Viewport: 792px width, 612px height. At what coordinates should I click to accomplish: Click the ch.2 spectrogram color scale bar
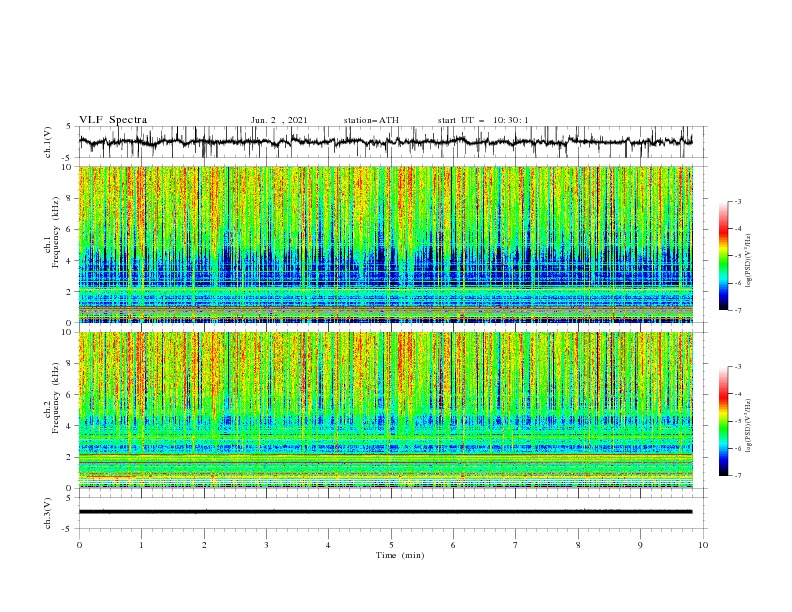tap(723, 421)
